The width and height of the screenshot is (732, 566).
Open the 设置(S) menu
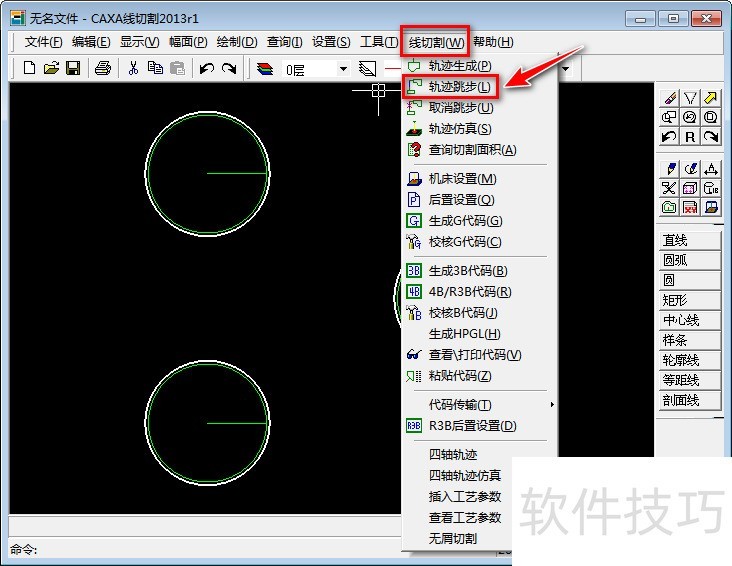(331, 42)
